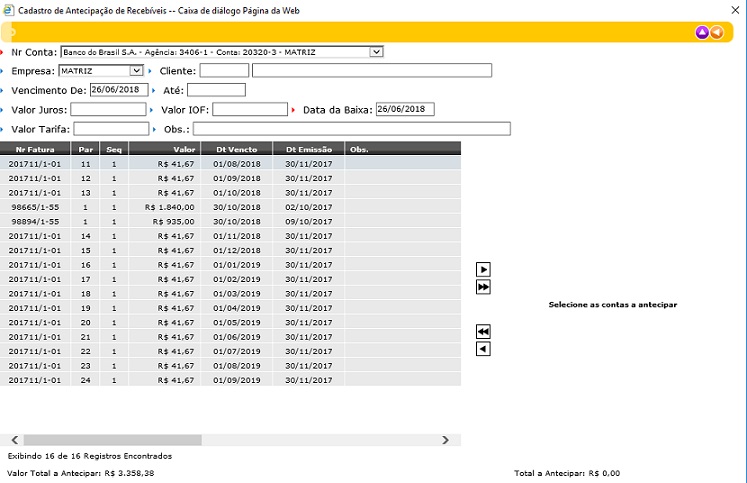The image size is (747, 483).
Task: Click the orange back-arrow icon in header
Action: 717,32
